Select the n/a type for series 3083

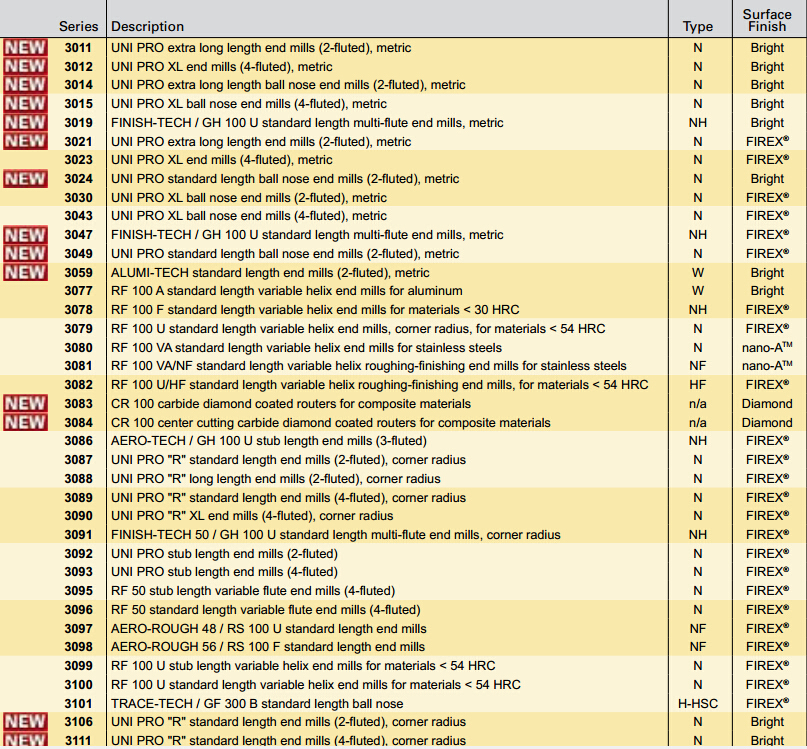coord(698,404)
